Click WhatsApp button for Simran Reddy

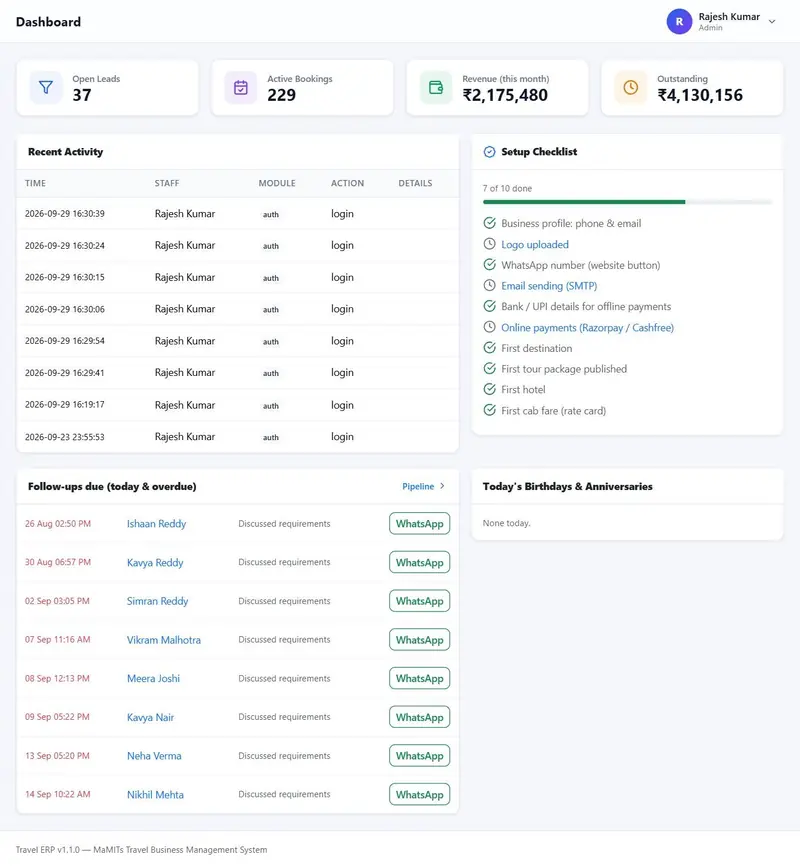coord(419,601)
